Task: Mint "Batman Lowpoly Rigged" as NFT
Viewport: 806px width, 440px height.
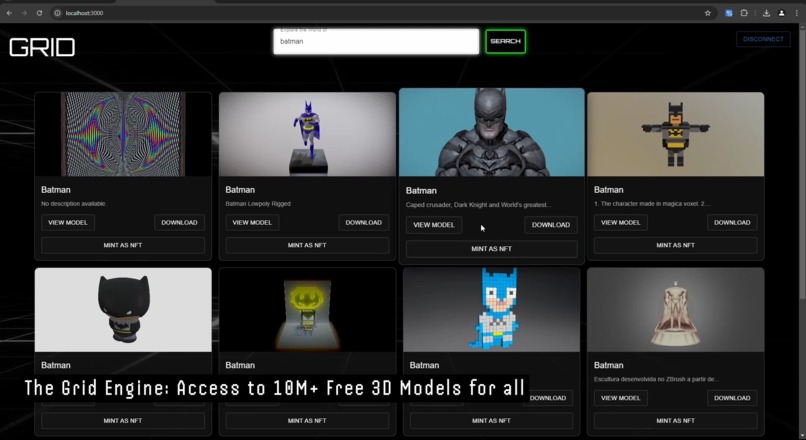Action: click(307, 245)
